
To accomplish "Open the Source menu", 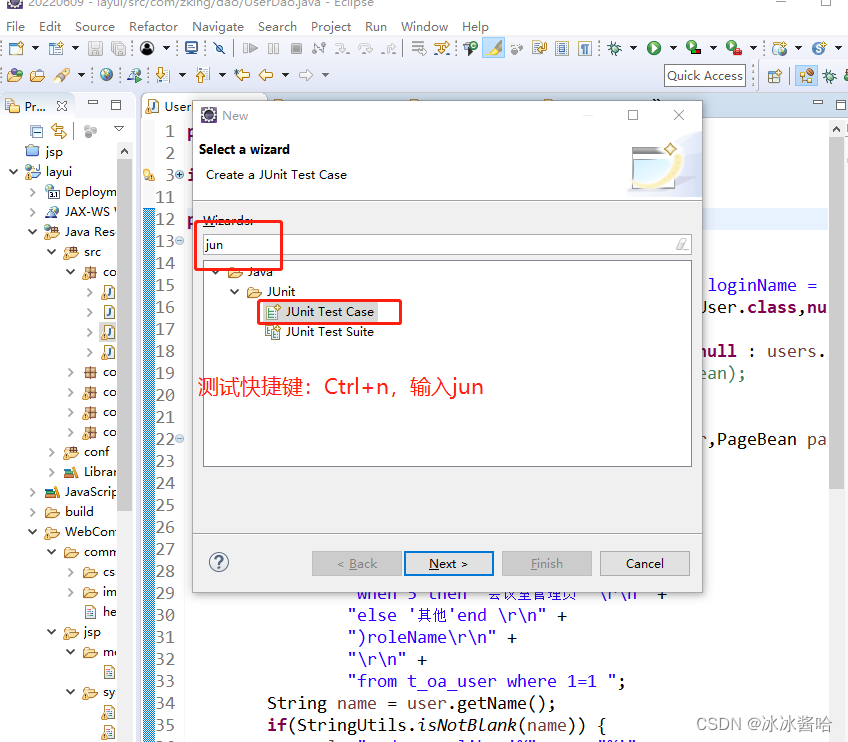I will 95,26.
